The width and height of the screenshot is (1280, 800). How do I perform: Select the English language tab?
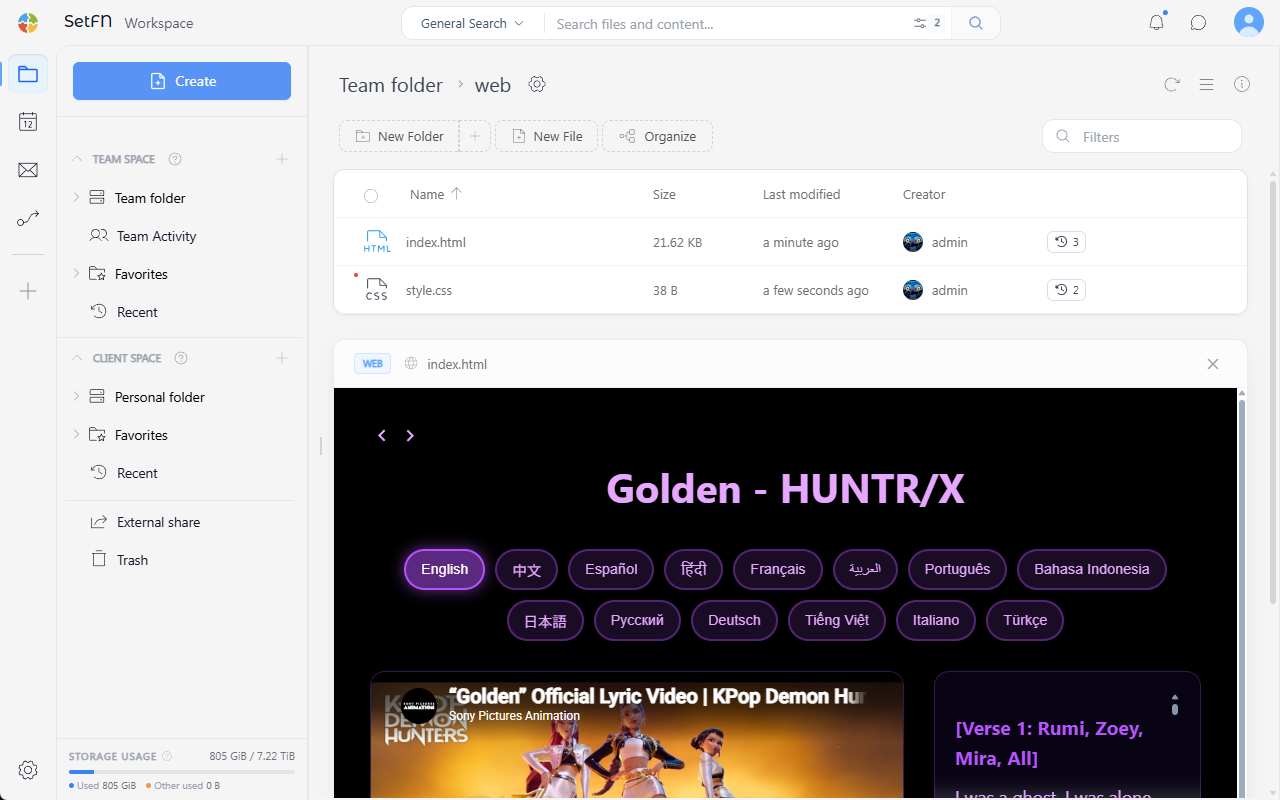(445, 569)
